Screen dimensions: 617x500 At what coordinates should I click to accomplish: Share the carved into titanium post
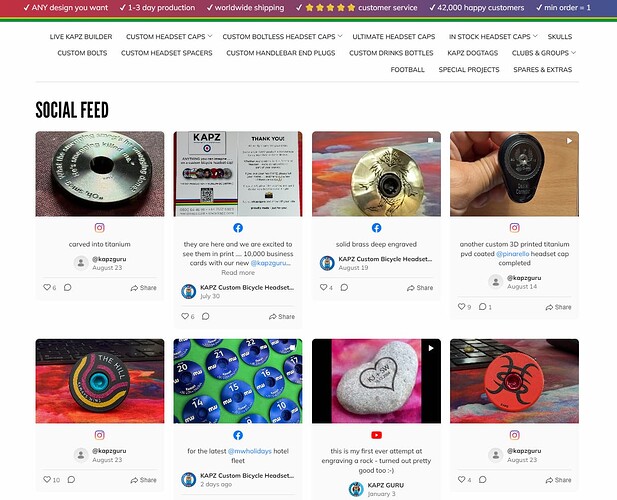[x=143, y=288]
